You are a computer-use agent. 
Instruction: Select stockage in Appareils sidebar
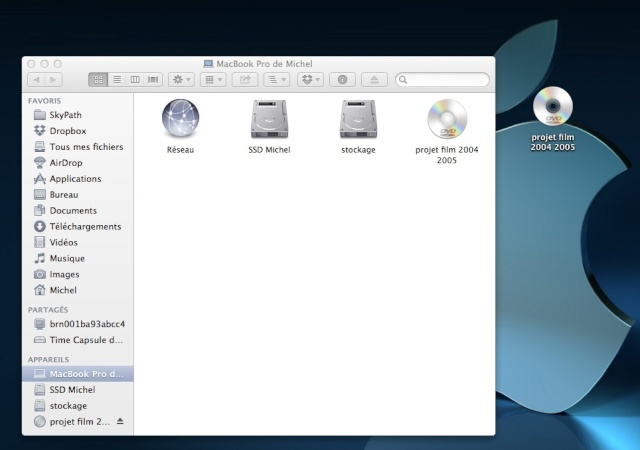coord(78,406)
